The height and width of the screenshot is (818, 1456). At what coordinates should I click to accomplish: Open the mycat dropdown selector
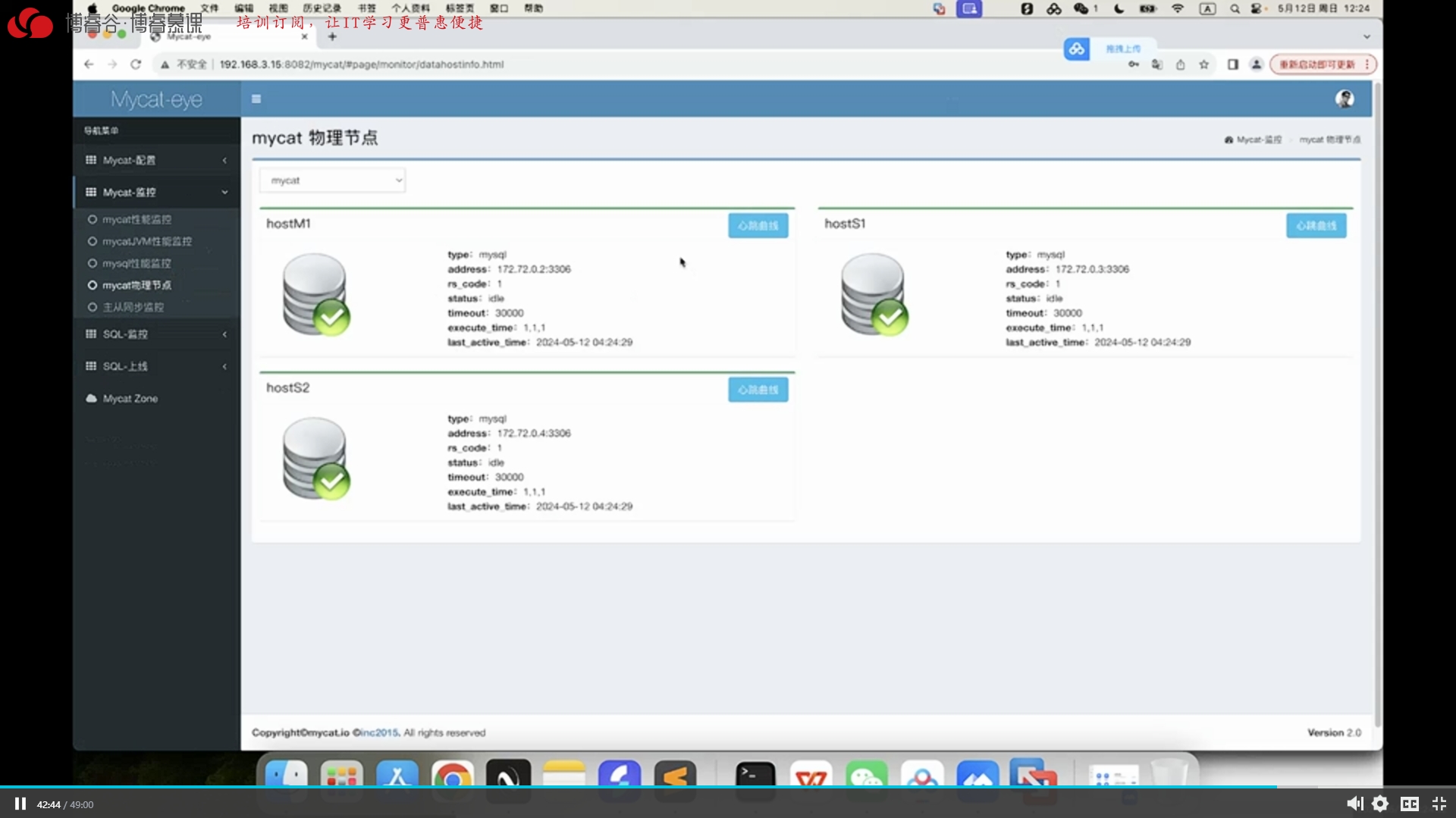click(332, 180)
